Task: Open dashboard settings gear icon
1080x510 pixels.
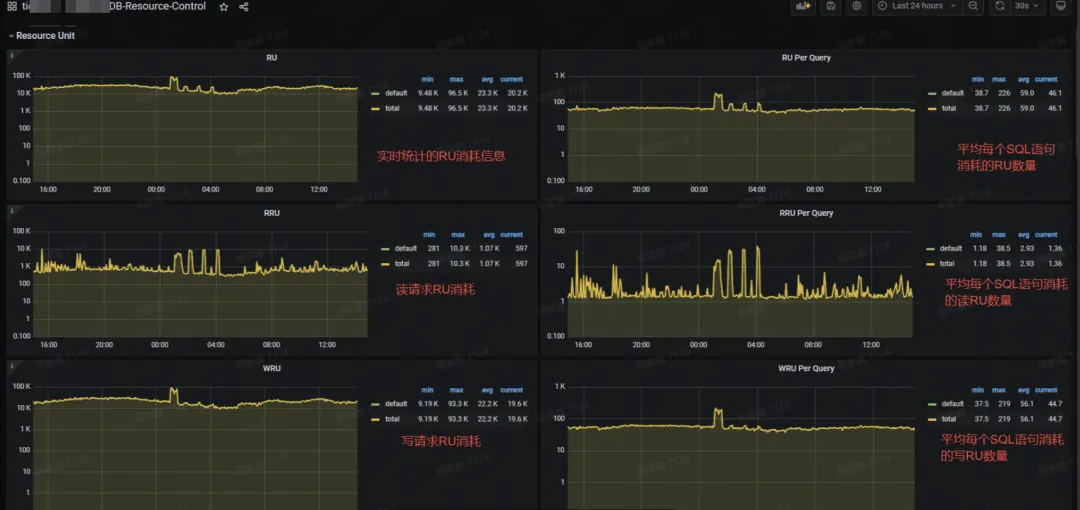Action: click(x=856, y=6)
